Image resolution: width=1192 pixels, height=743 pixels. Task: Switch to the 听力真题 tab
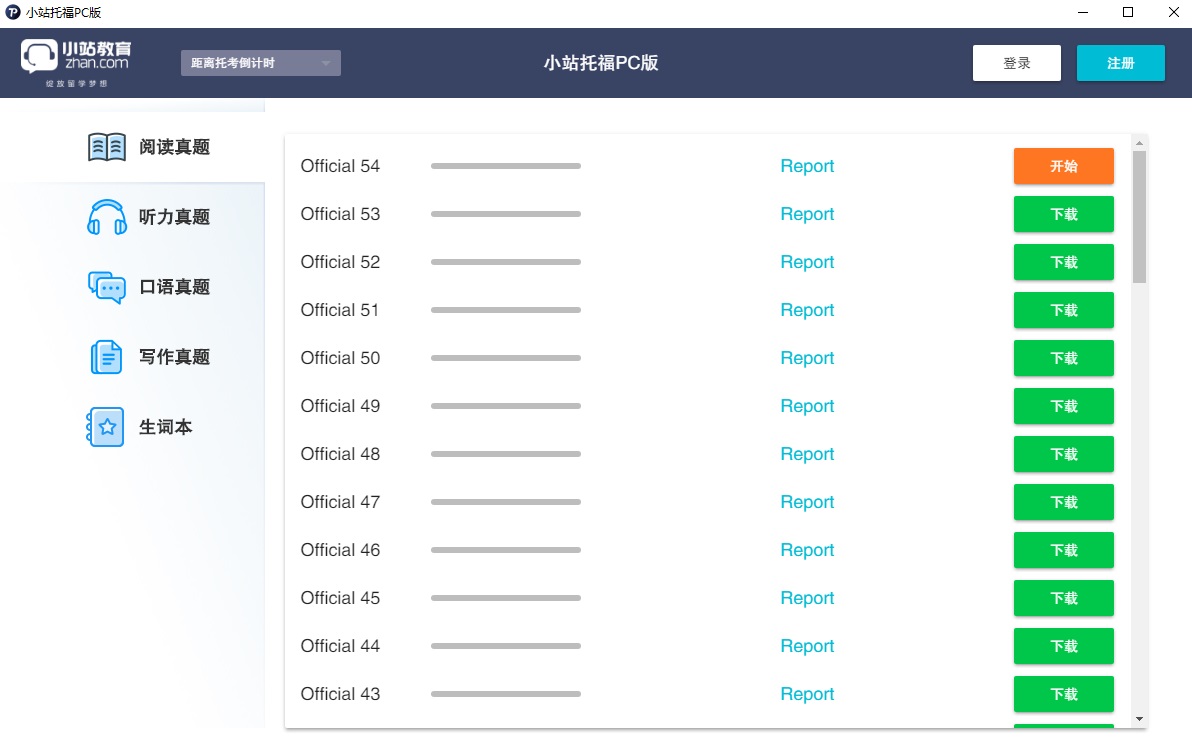(174, 217)
